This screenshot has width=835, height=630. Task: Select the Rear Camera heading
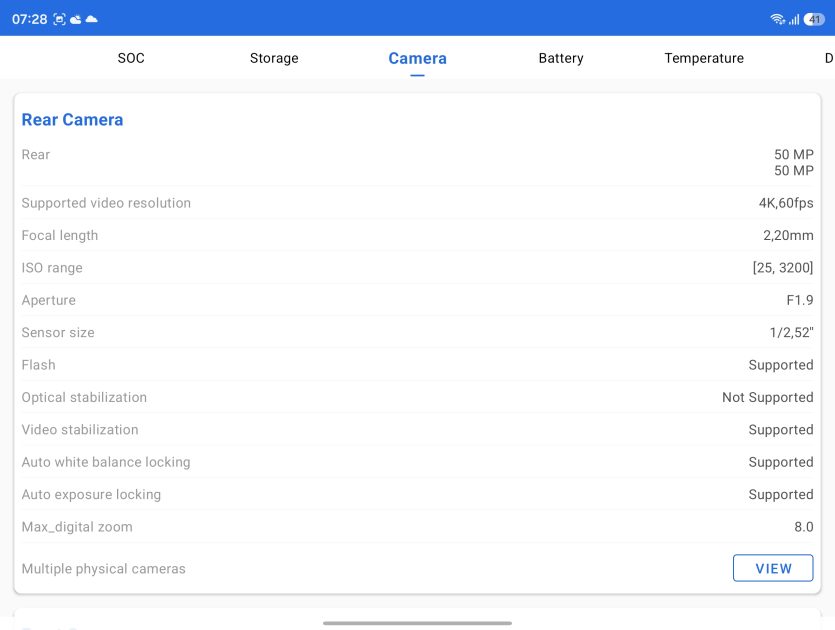[72, 120]
